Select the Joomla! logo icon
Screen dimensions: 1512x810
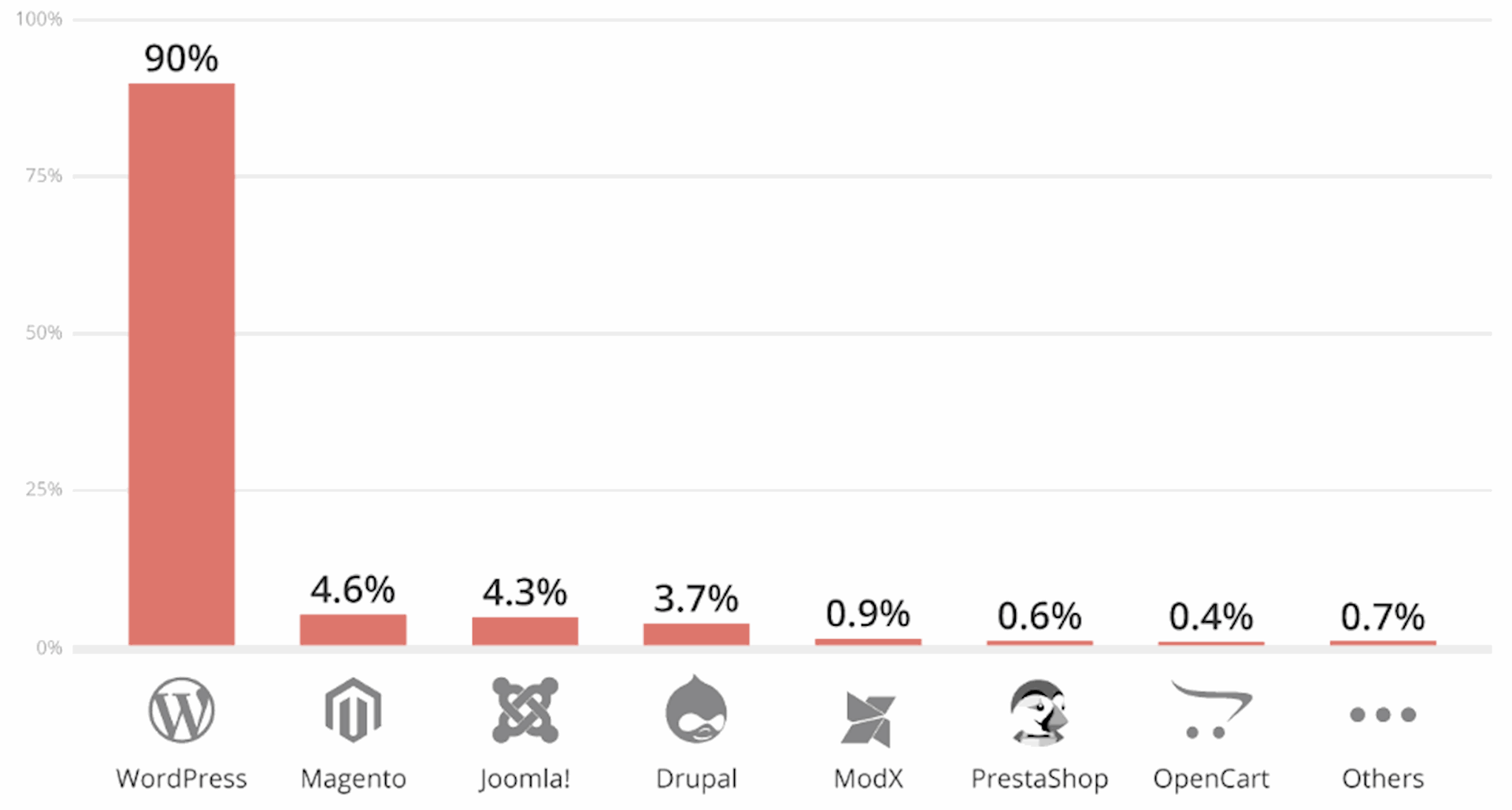[525, 710]
